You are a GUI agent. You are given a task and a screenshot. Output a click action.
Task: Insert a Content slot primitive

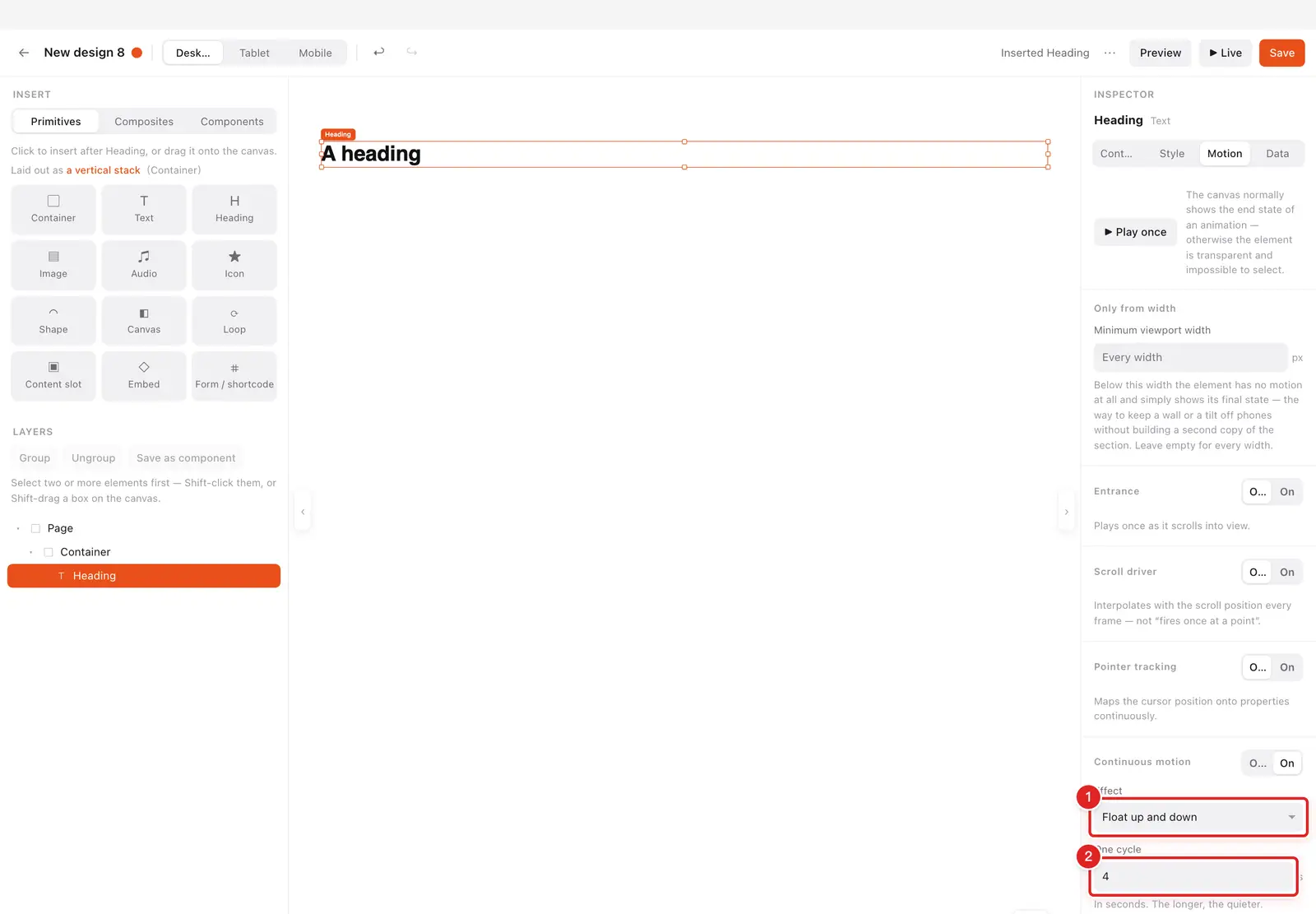click(53, 376)
